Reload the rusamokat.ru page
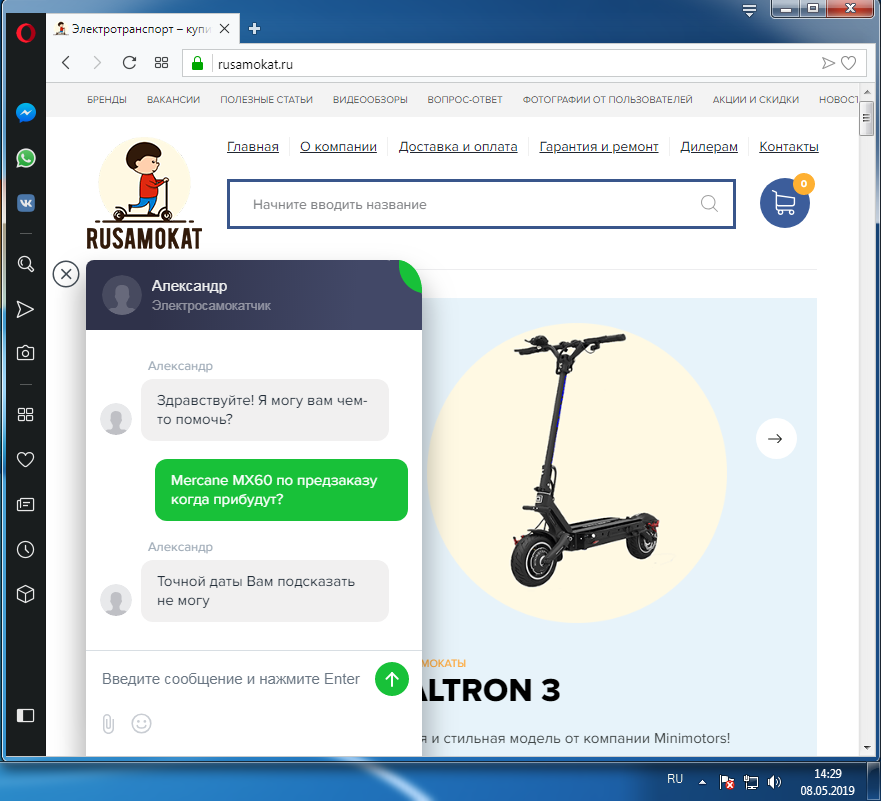The height and width of the screenshot is (801, 881). click(129, 63)
